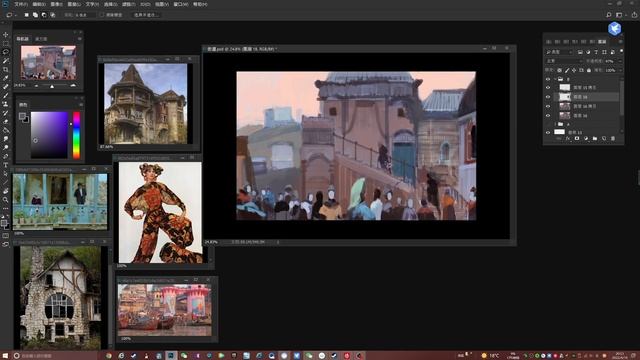The image size is (640, 360).
Task: Open the Navigator panel options menu
Action: (80, 39)
